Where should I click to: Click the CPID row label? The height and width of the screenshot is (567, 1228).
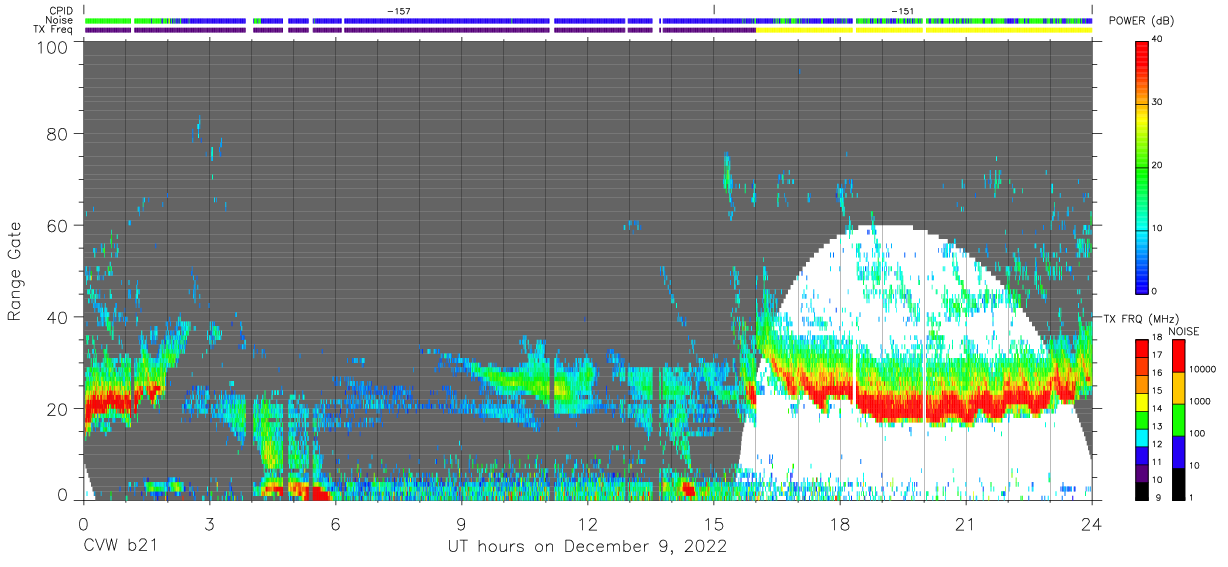62,11
